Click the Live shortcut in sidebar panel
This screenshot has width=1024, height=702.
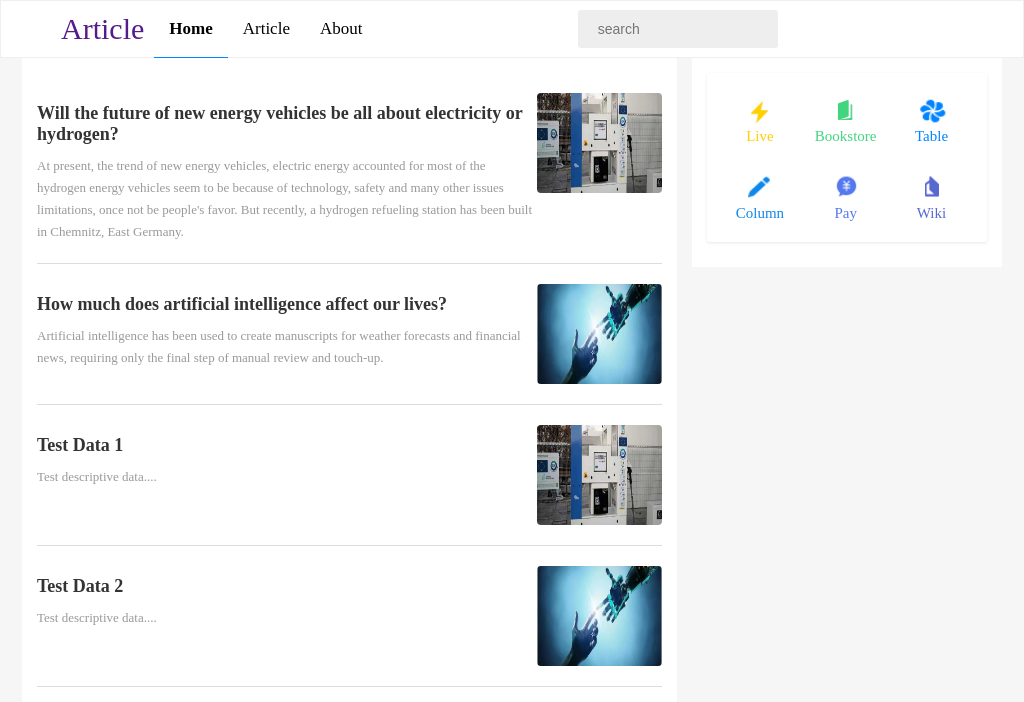[760, 136]
